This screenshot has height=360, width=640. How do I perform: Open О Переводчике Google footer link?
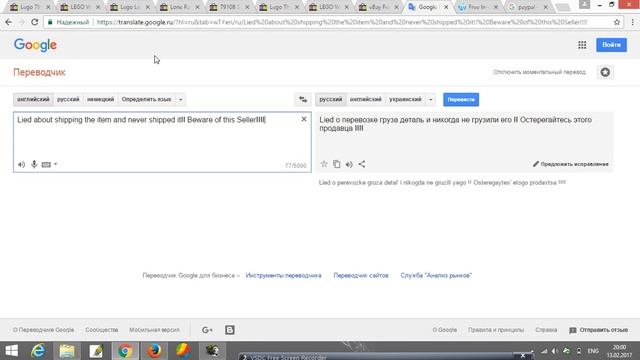point(43,330)
